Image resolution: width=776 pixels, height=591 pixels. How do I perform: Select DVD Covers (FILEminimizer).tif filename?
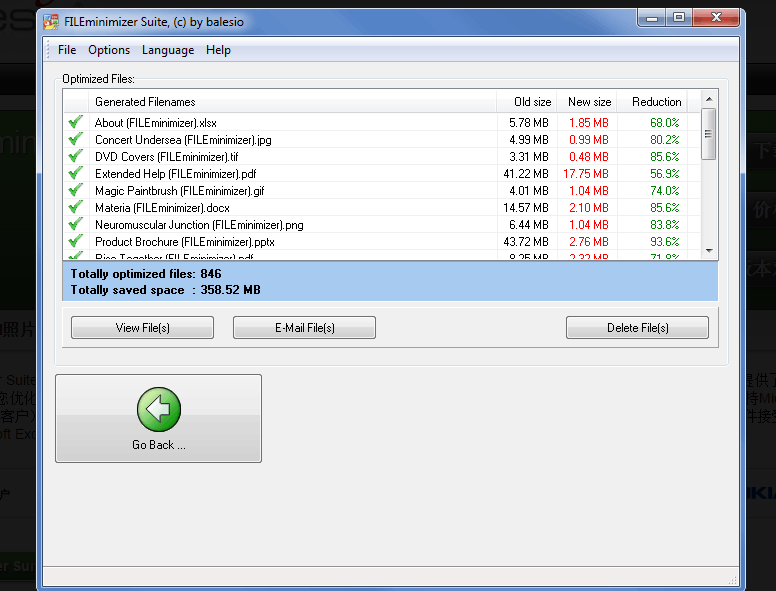click(167, 157)
